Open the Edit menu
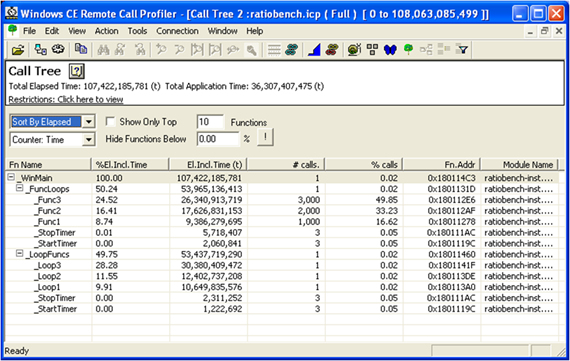Image resolution: width=570 pixels, height=361 pixels. 52,31
